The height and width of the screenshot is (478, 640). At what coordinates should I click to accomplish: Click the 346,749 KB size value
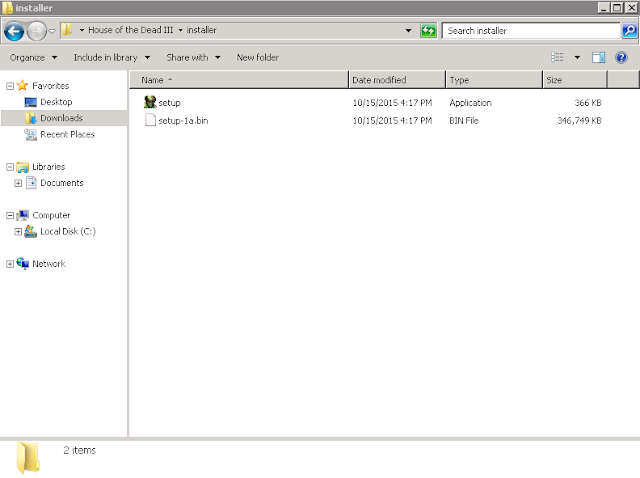pyautogui.click(x=579, y=121)
